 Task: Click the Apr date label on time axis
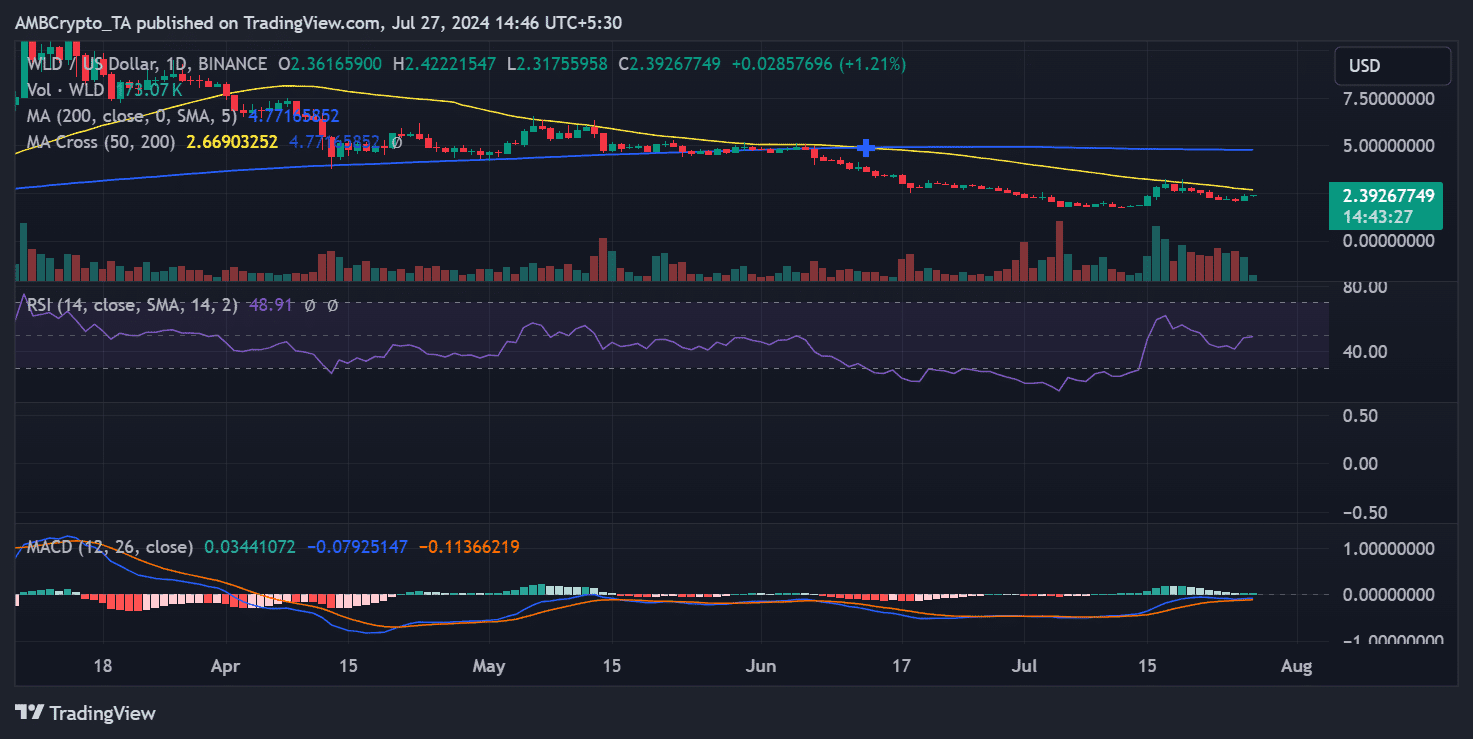[x=226, y=666]
